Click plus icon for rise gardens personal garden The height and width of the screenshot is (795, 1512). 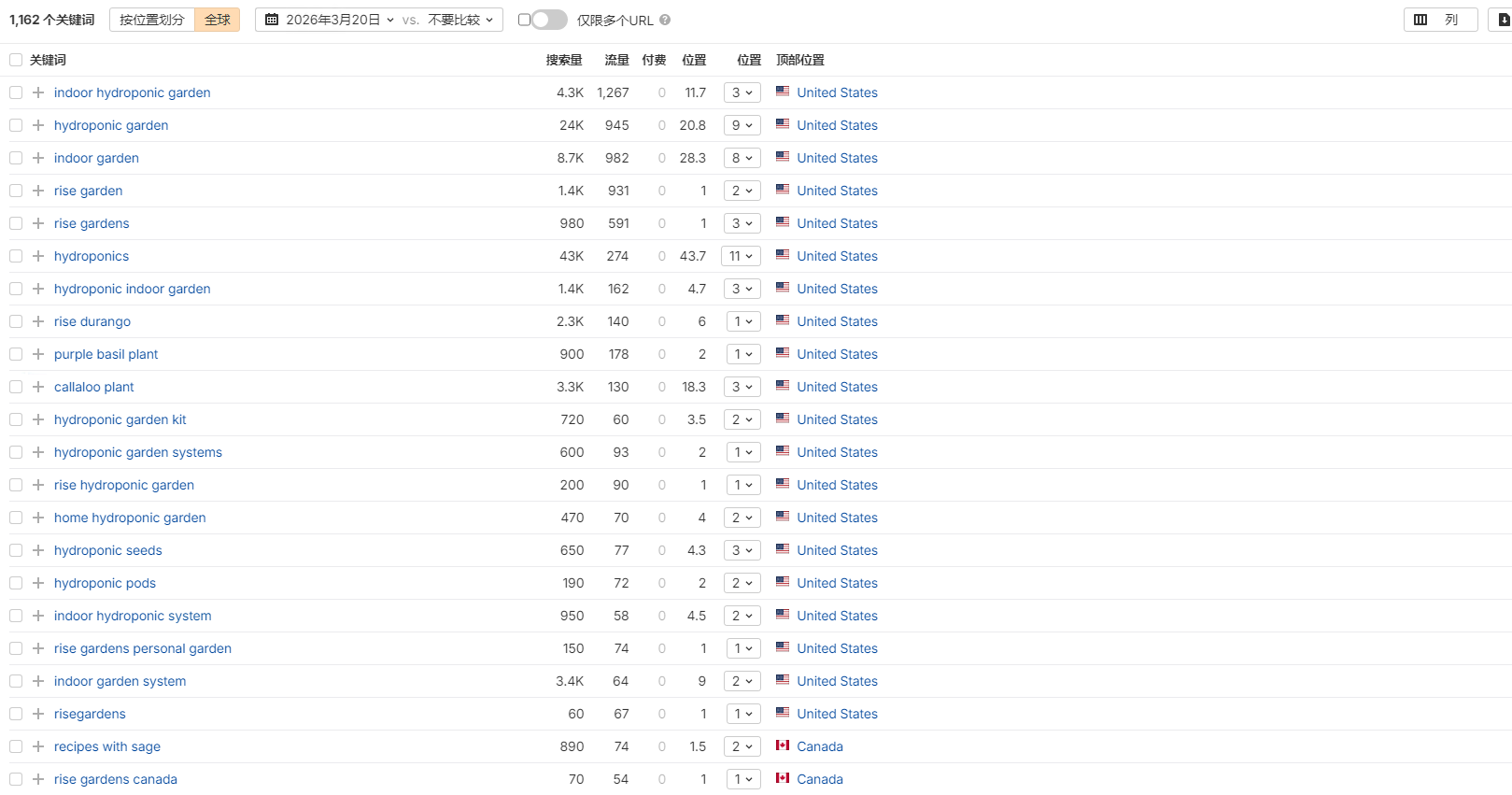pos(38,648)
